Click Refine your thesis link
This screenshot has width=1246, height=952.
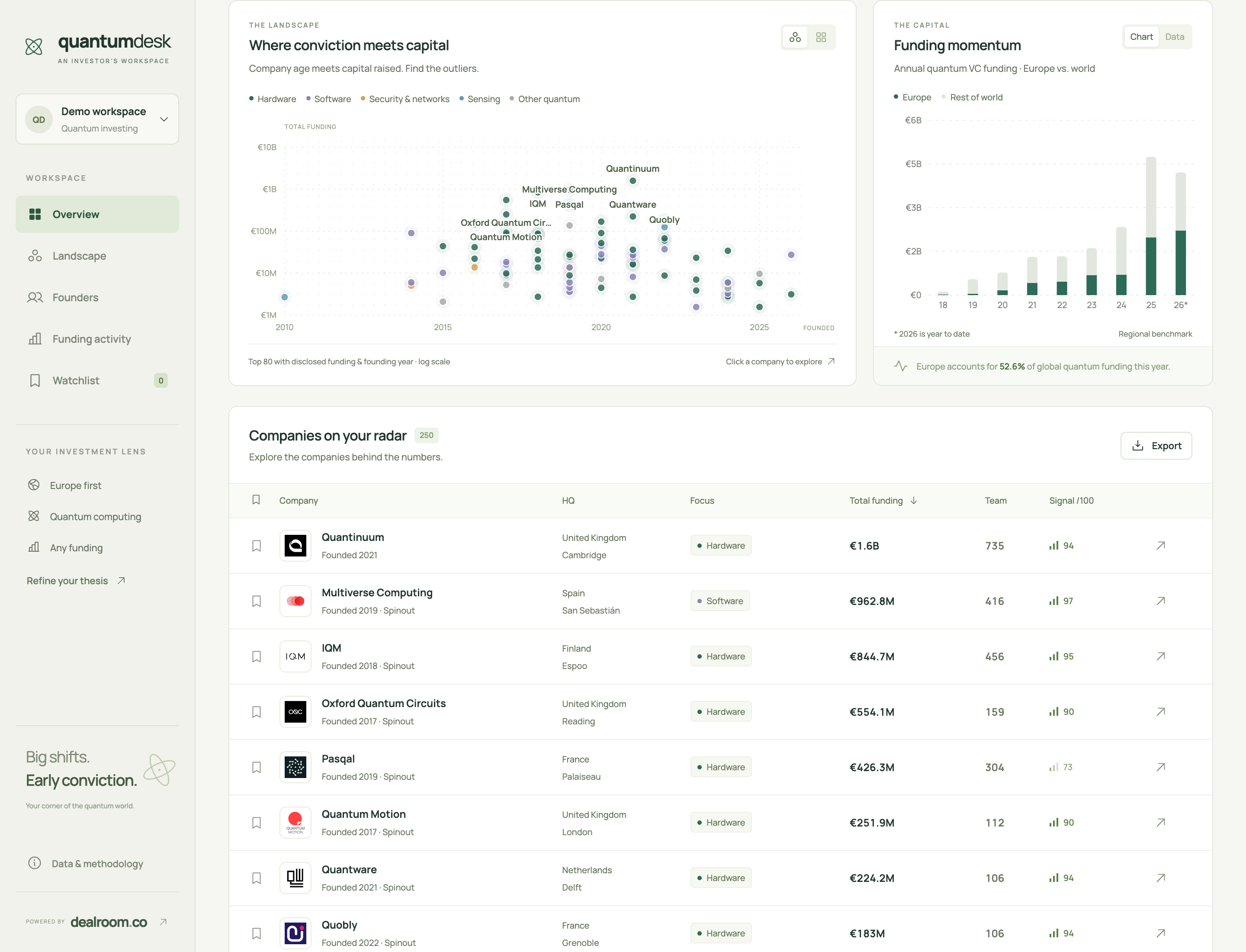76,581
